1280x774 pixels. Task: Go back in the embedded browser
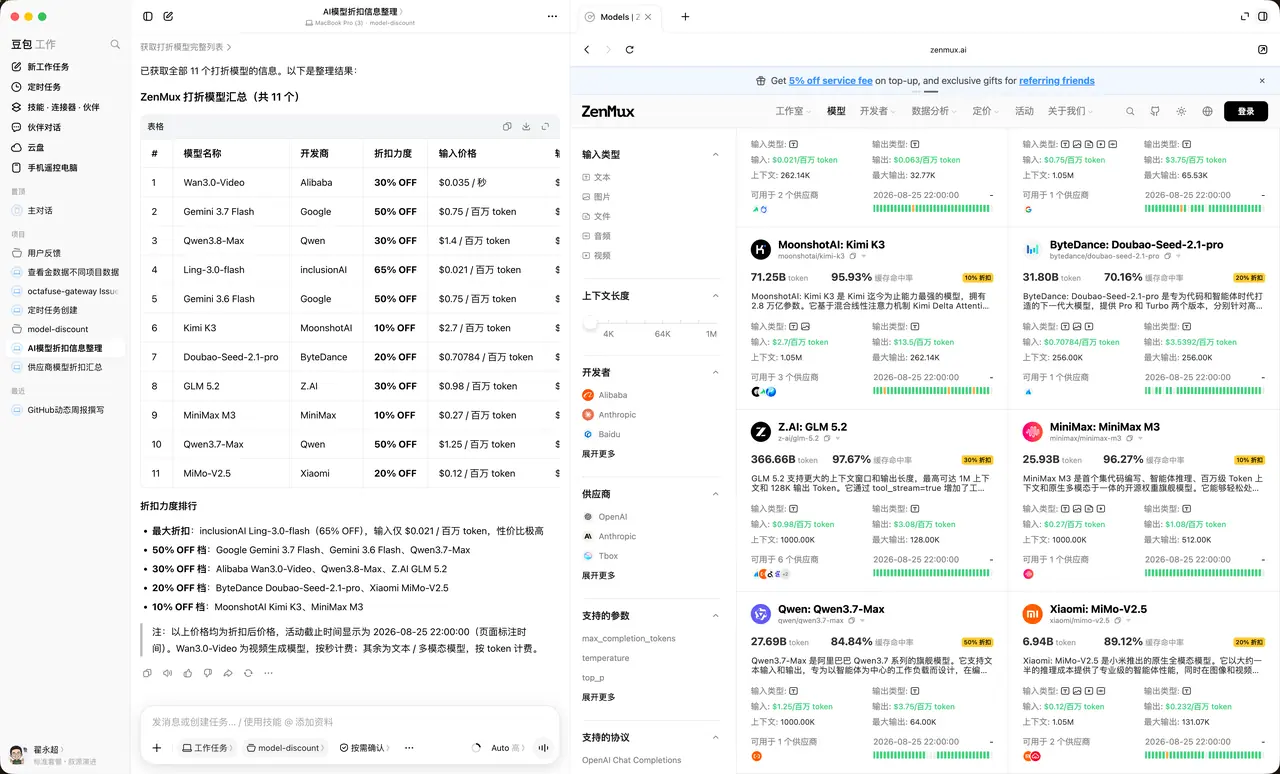587,49
